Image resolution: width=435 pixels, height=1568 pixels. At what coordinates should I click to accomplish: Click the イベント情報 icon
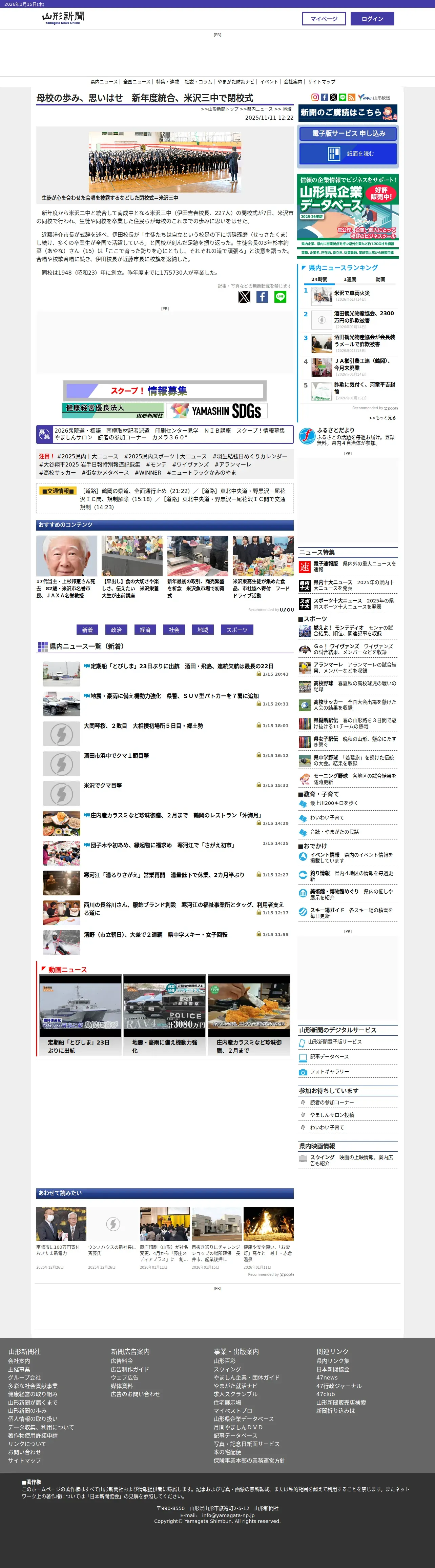(x=303, y=856)
